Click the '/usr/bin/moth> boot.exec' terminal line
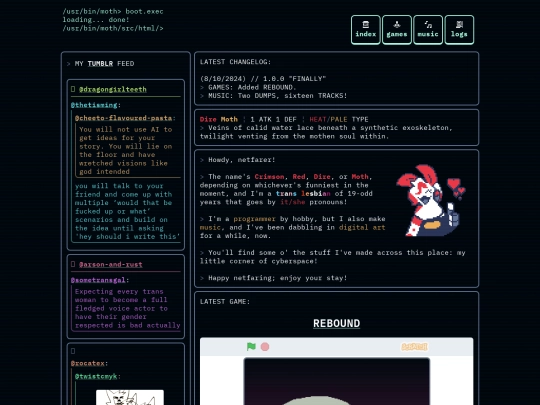This screenshot has height=405, width=540. tap(113, 11)
